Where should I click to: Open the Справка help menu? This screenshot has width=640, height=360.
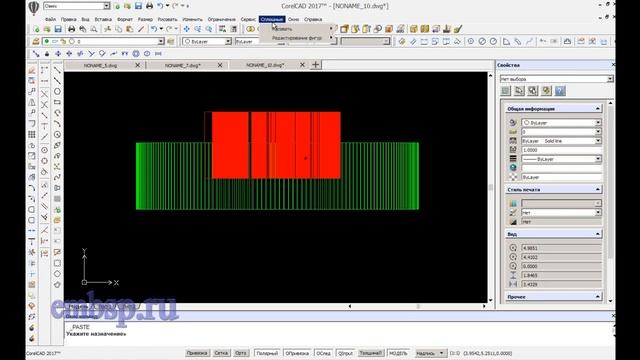point(313,19)
